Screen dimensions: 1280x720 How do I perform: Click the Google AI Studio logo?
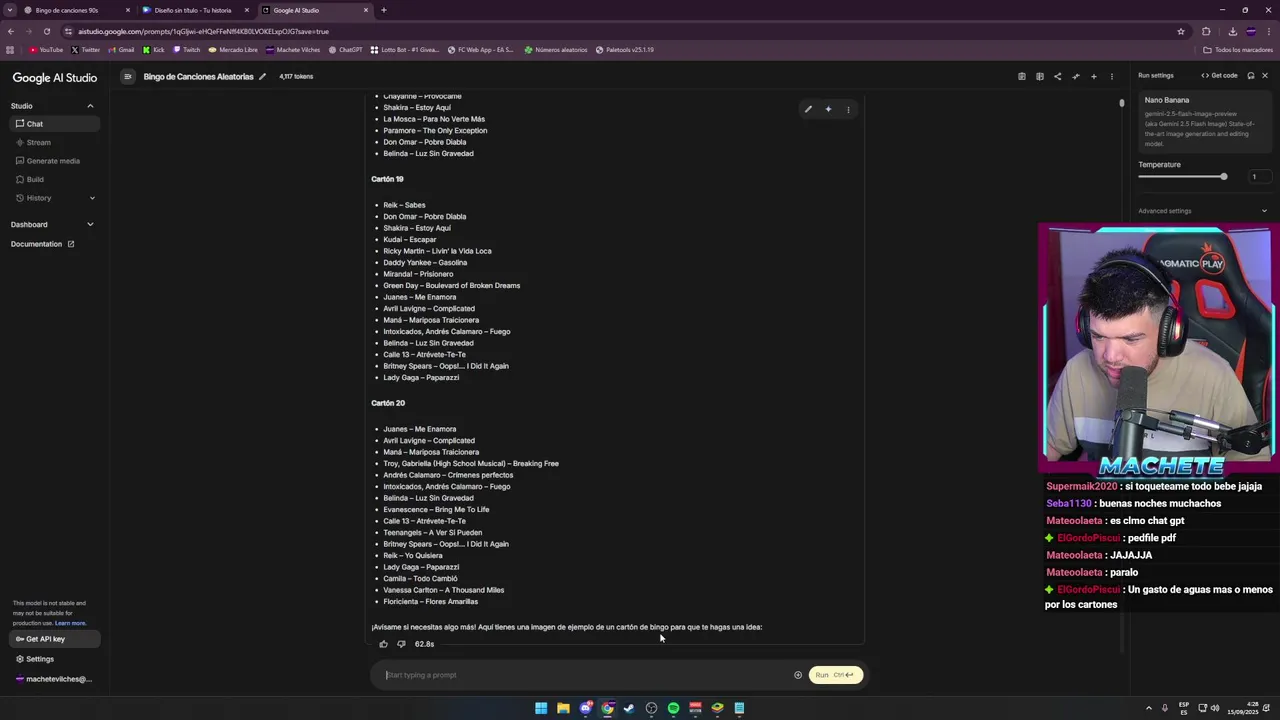pyautogui.click(x=55, y=78)
